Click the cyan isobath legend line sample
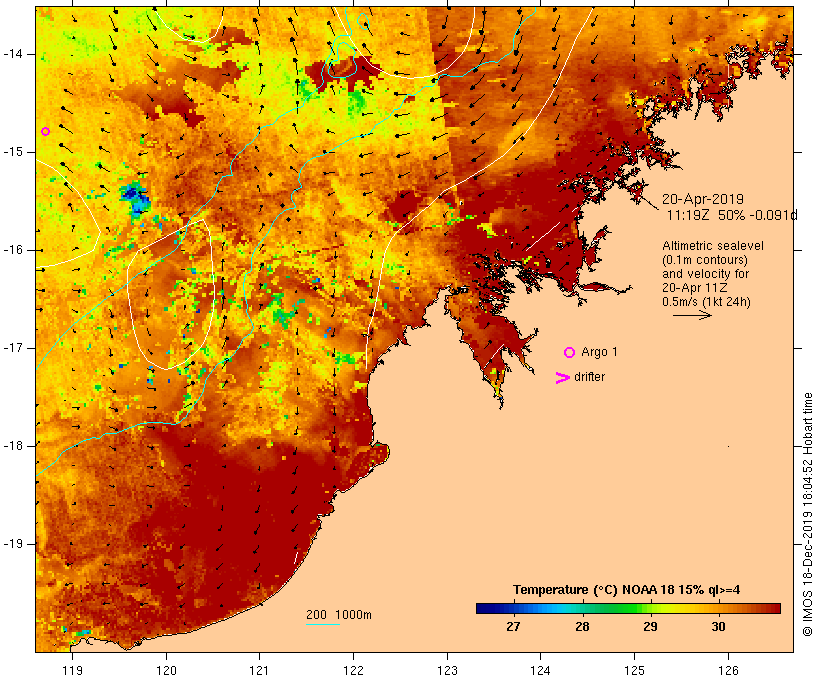The image size is (820, 680). tap(323, 624)
